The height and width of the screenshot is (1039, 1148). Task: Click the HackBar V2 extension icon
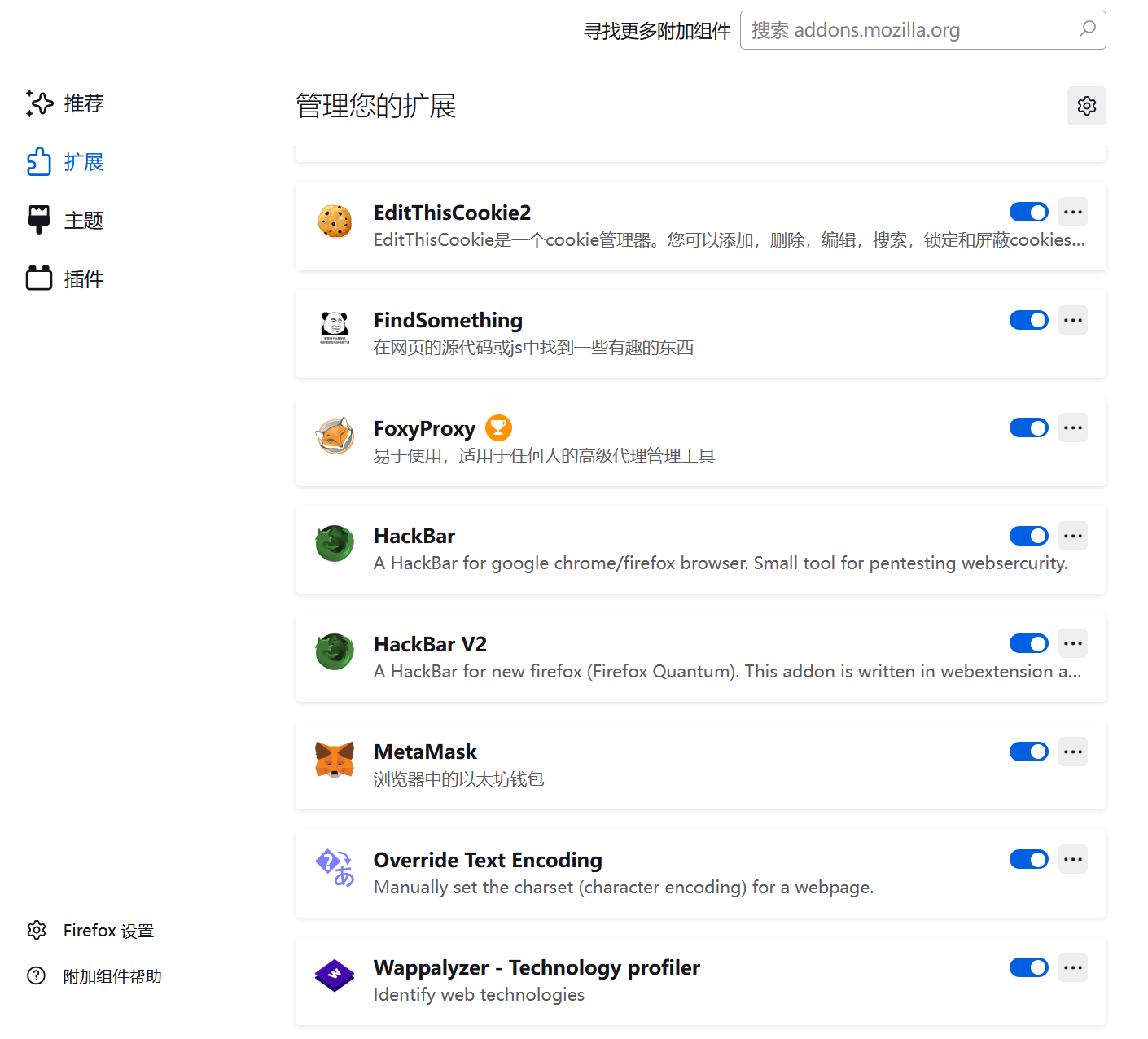pyautogui.click(x=335, y=652)
